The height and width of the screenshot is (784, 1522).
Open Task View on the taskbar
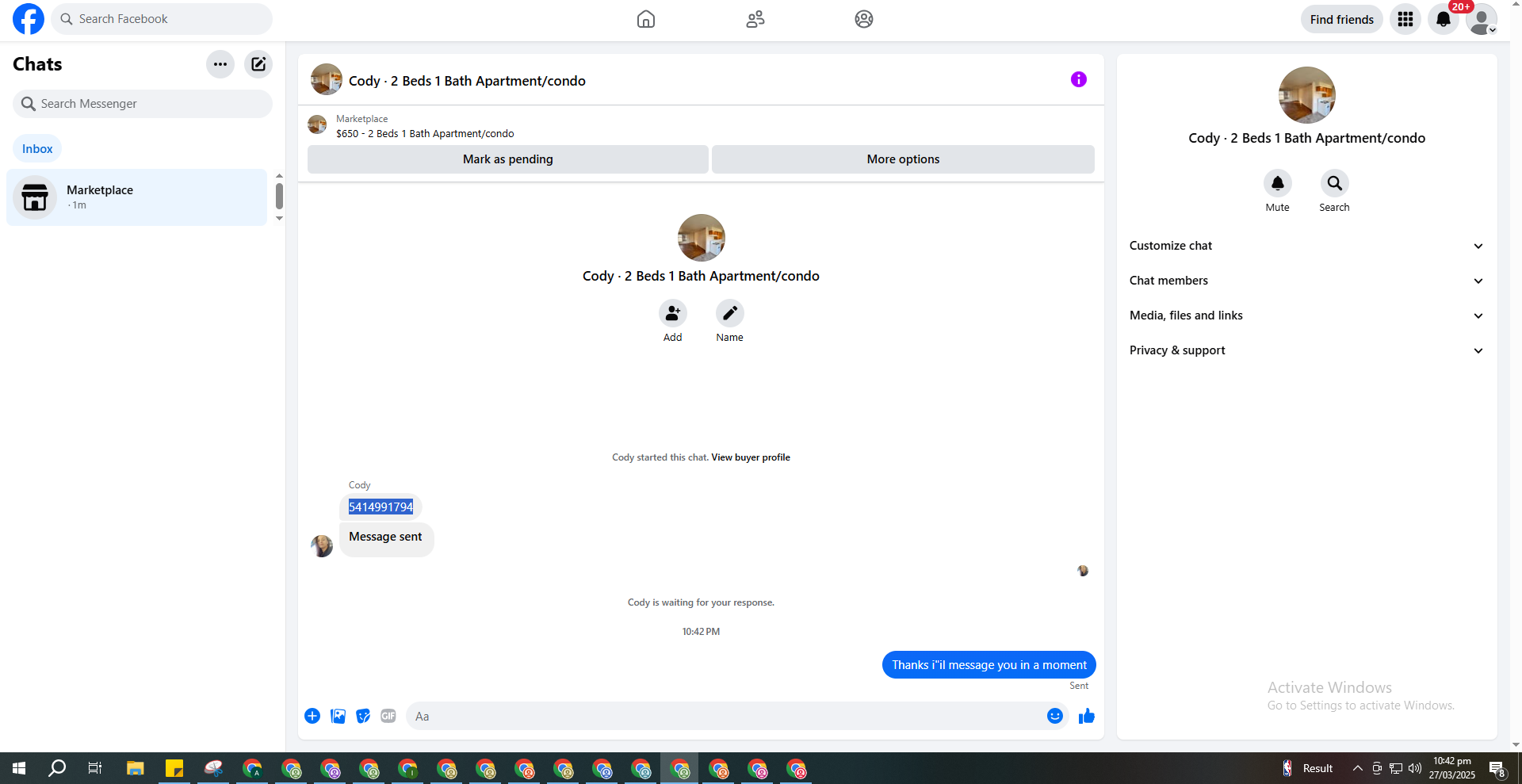coord(95,768)
